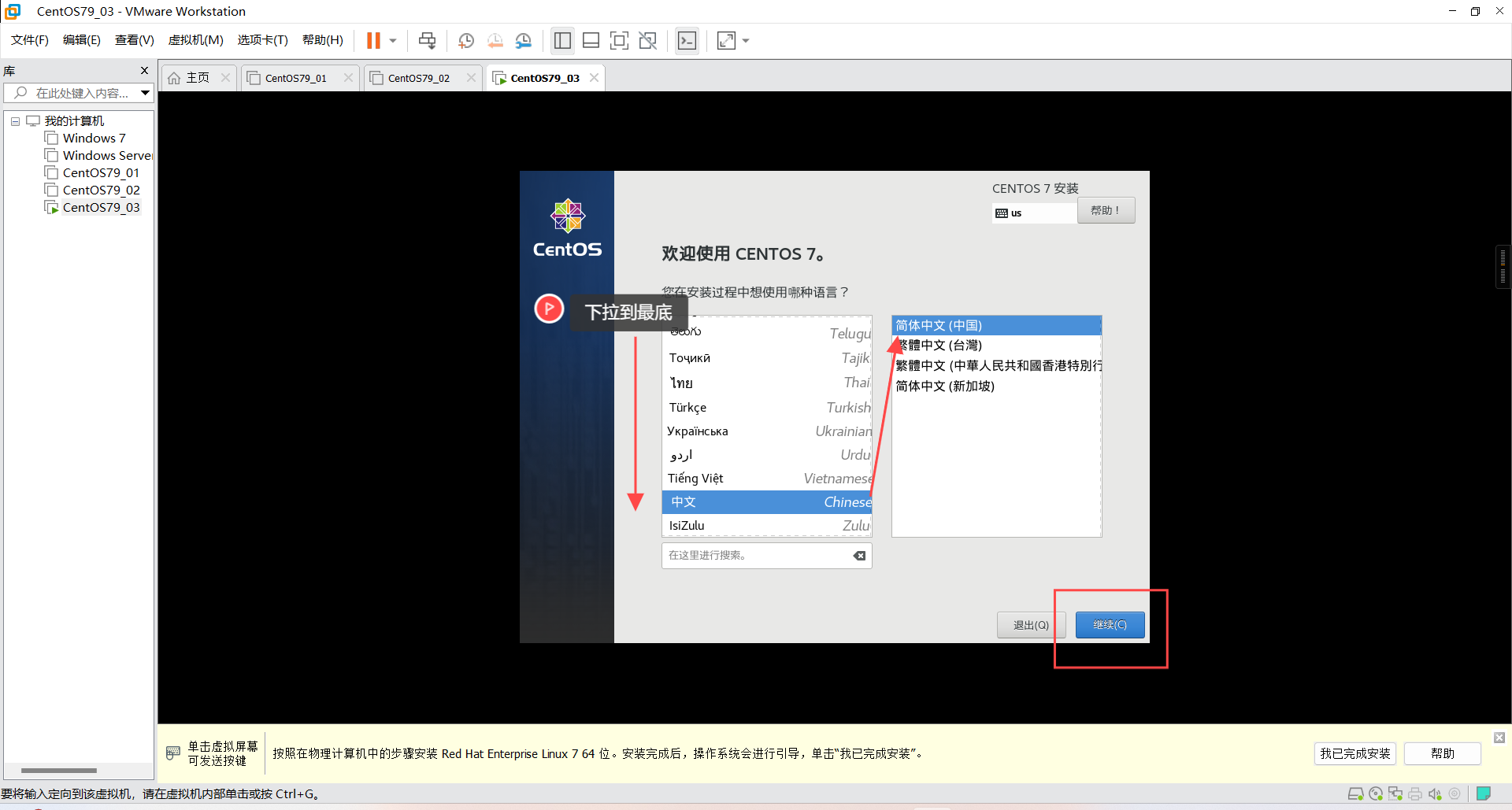Open the power options dropdown arrow beside Pause
The width and height of the screenshot is (1512, 810).
(x=393, y=41)
